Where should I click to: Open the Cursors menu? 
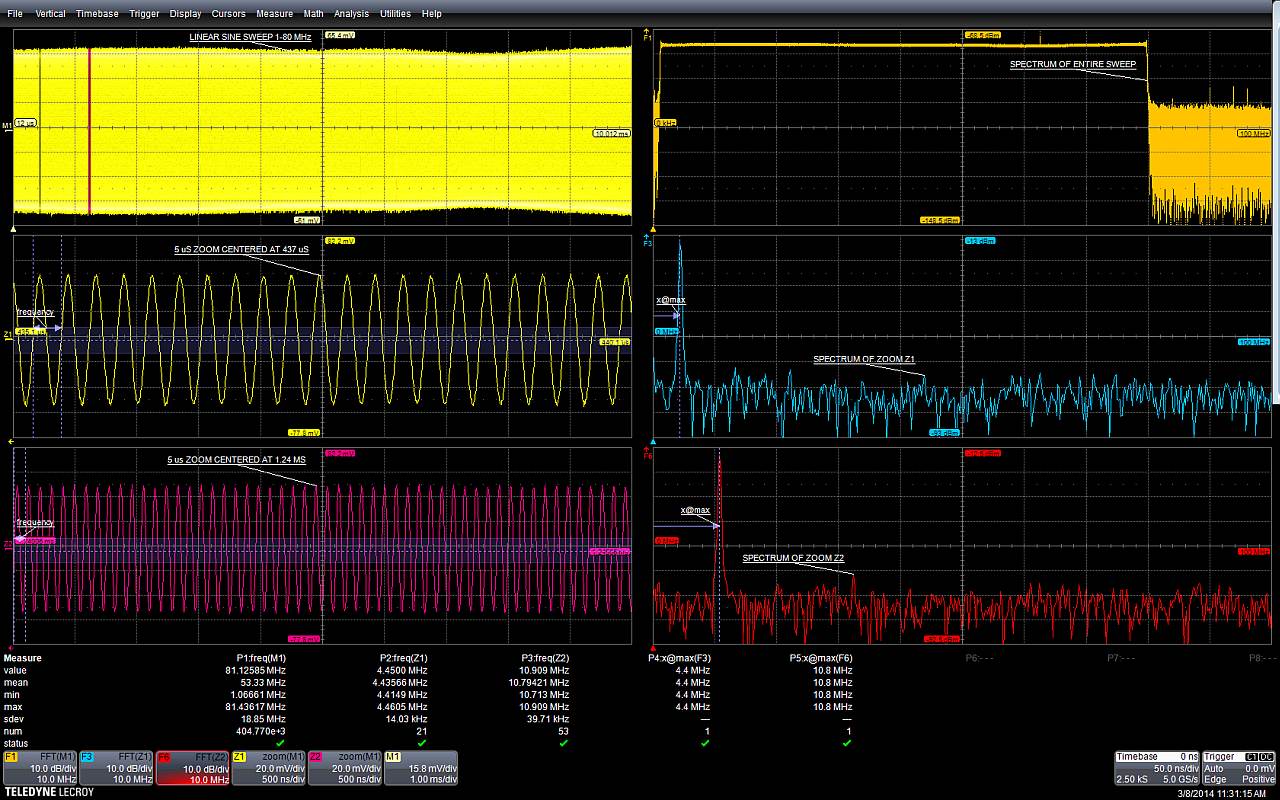click(x=229, y=14)
